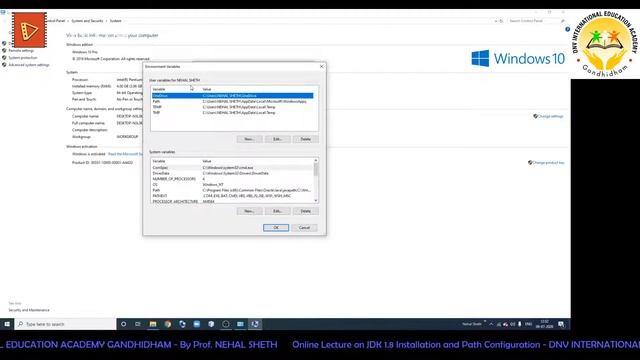
Task: Click Search Control Panel field
Action: coord(536,21)
